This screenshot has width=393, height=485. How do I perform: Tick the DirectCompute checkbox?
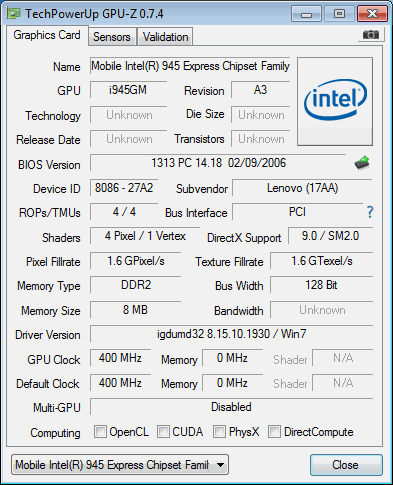[x=275, y=431]
